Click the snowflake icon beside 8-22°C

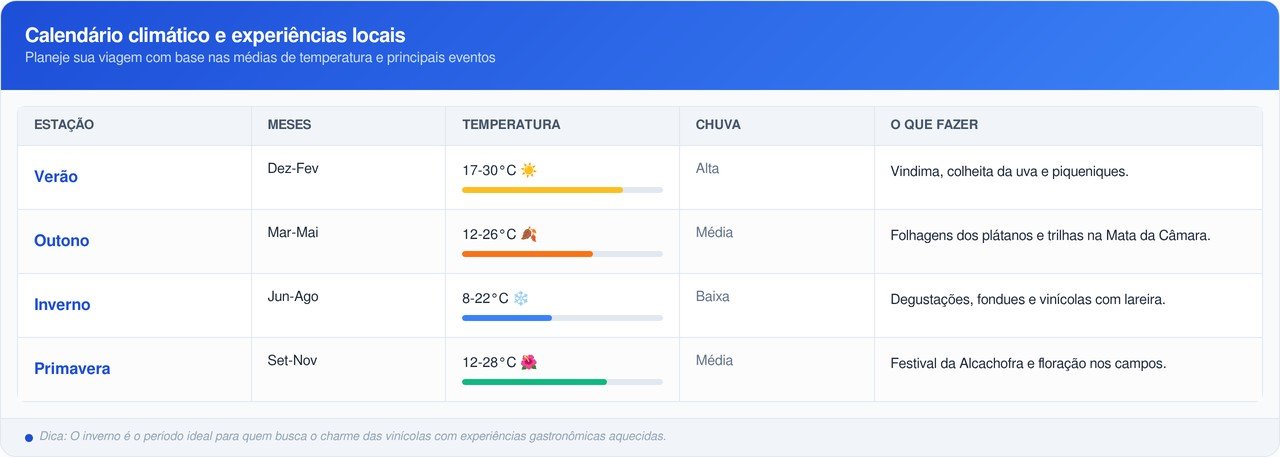[521, 299]
